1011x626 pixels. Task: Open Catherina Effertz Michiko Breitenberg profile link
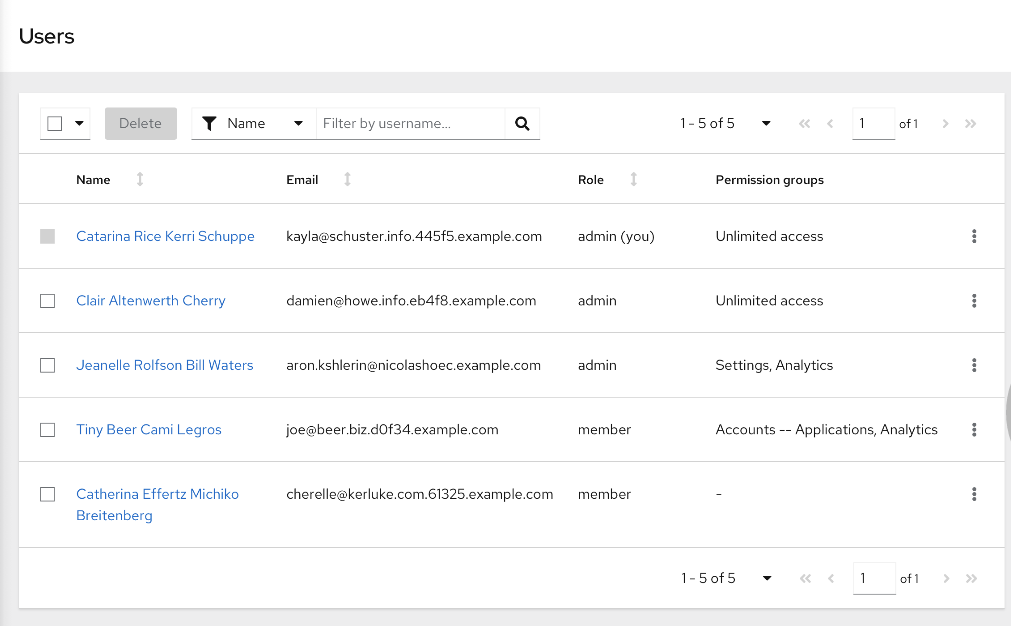(x=157, y=494)
